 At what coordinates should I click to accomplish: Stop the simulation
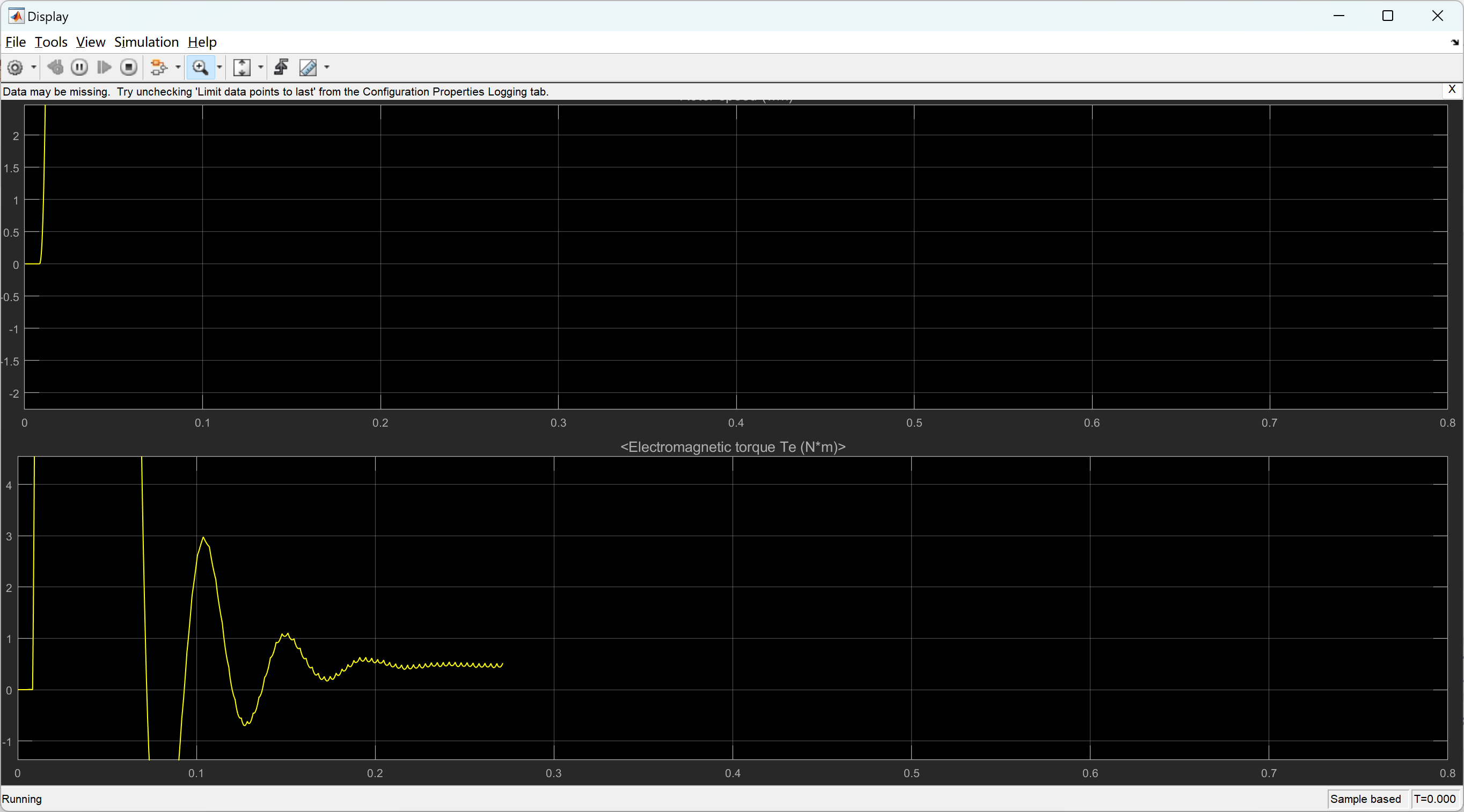(129, 68)
